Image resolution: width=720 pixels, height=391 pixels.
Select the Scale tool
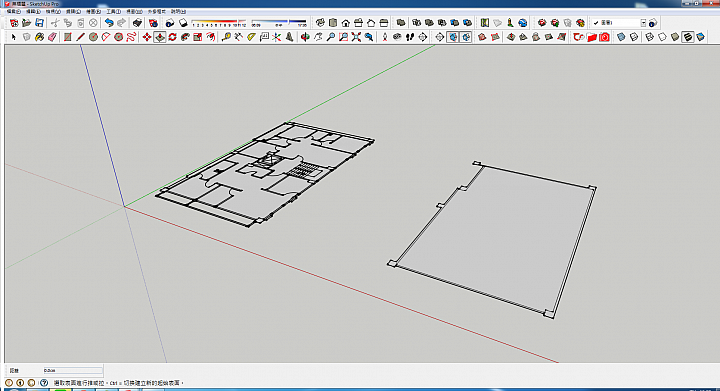pos(198,37)
